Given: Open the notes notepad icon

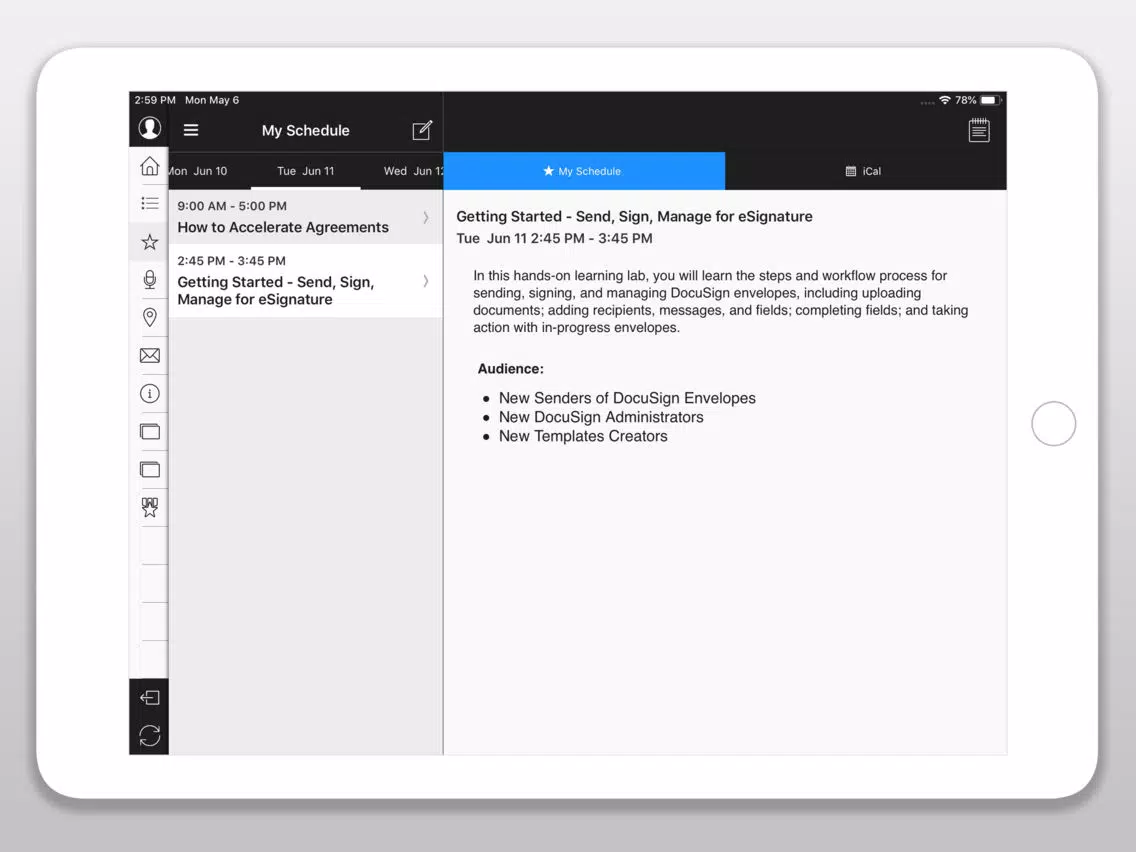Looking at the screenshot, I should click(x=979, y=130).
